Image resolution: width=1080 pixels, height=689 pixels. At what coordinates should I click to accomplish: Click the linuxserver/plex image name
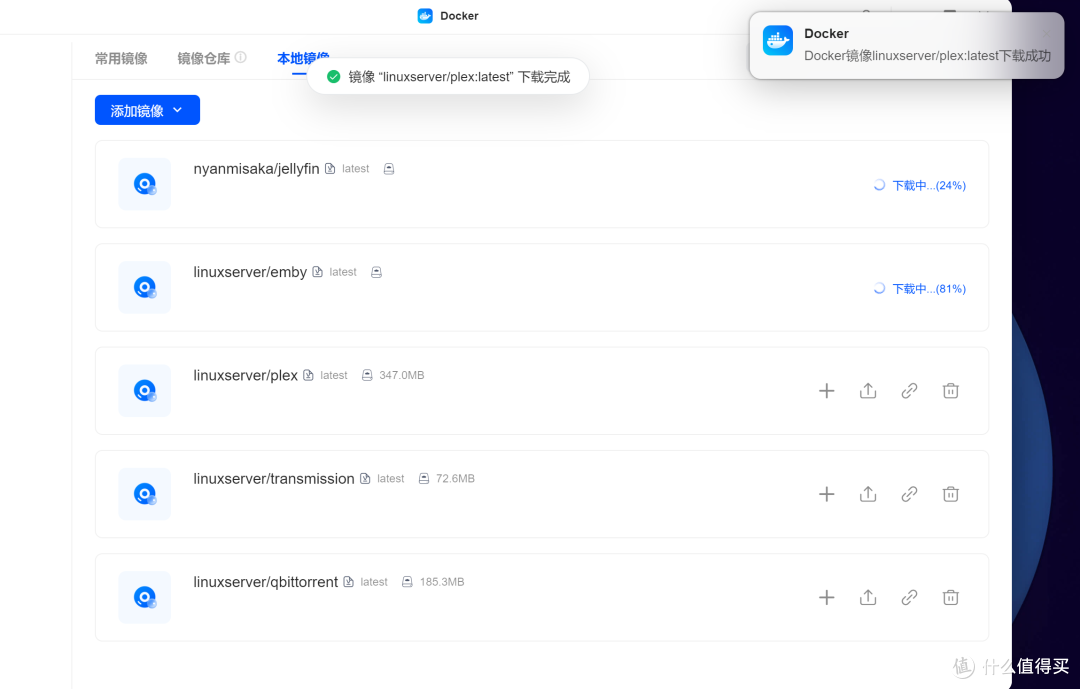pos(245,376)
